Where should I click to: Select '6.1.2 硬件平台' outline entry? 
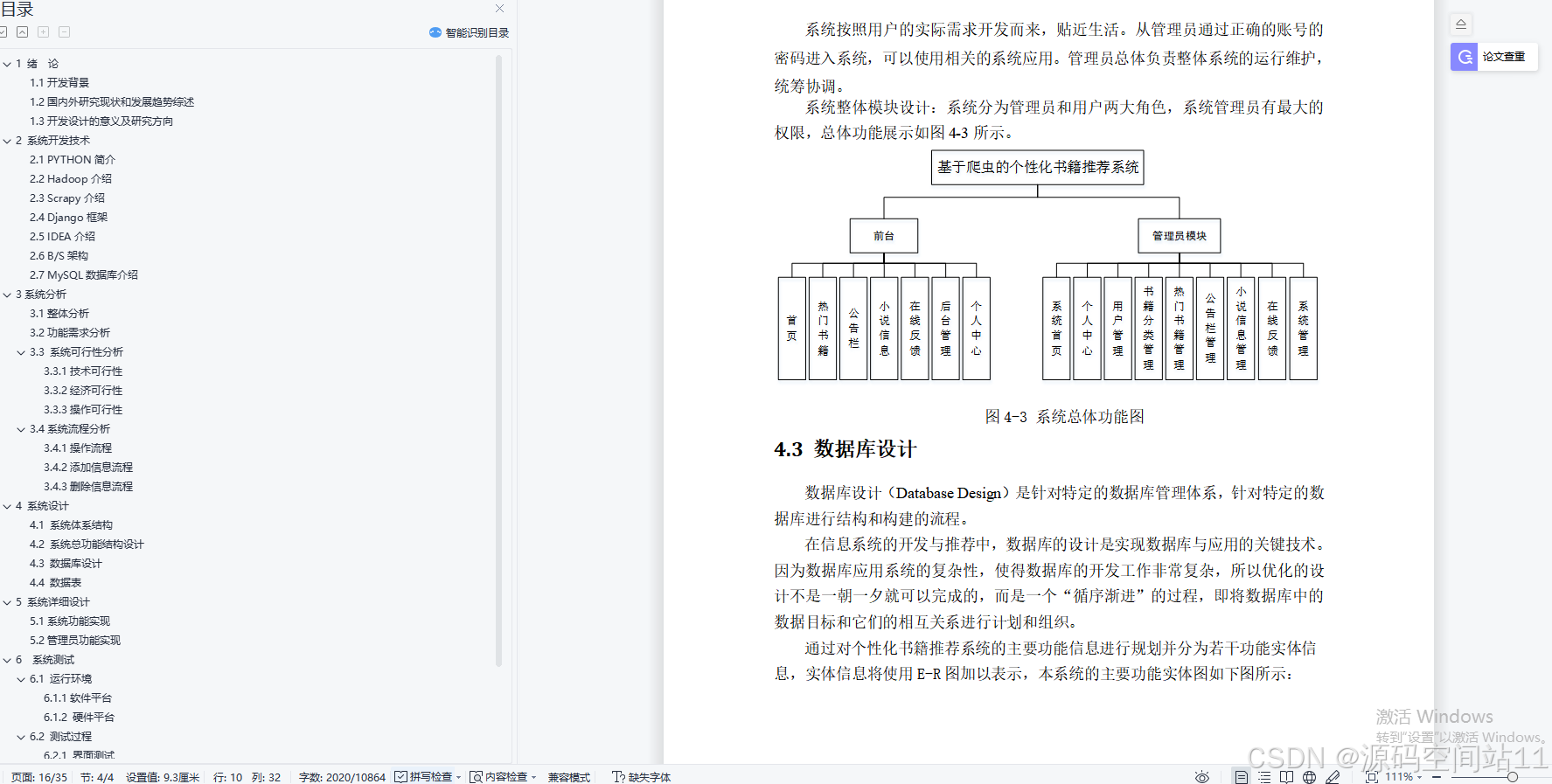click(79, 718)
